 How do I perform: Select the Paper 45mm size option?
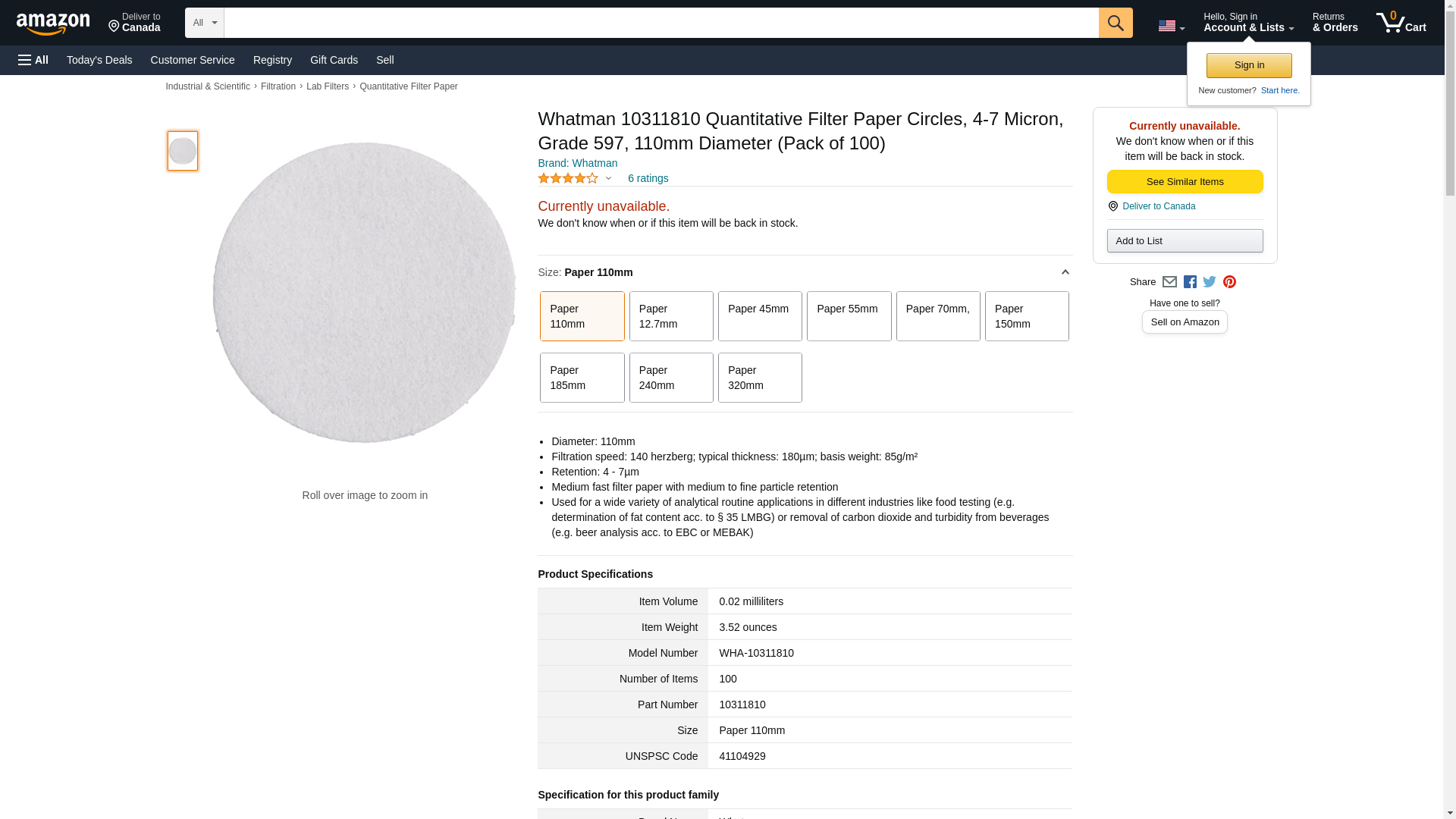759,316
